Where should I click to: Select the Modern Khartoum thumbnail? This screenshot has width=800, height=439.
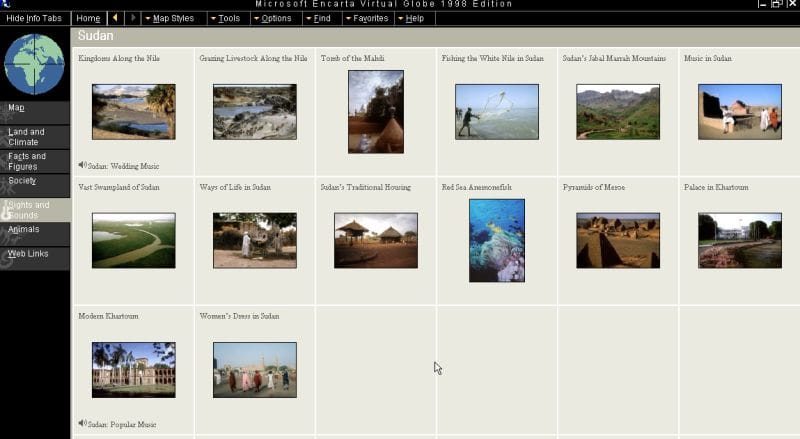(x=133, y=369)
